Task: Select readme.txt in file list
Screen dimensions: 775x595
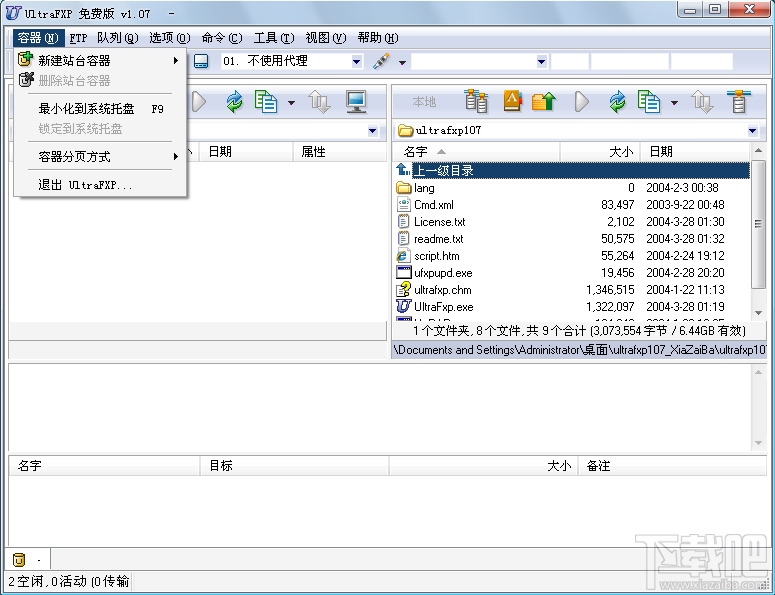Action: click(572, 239)
